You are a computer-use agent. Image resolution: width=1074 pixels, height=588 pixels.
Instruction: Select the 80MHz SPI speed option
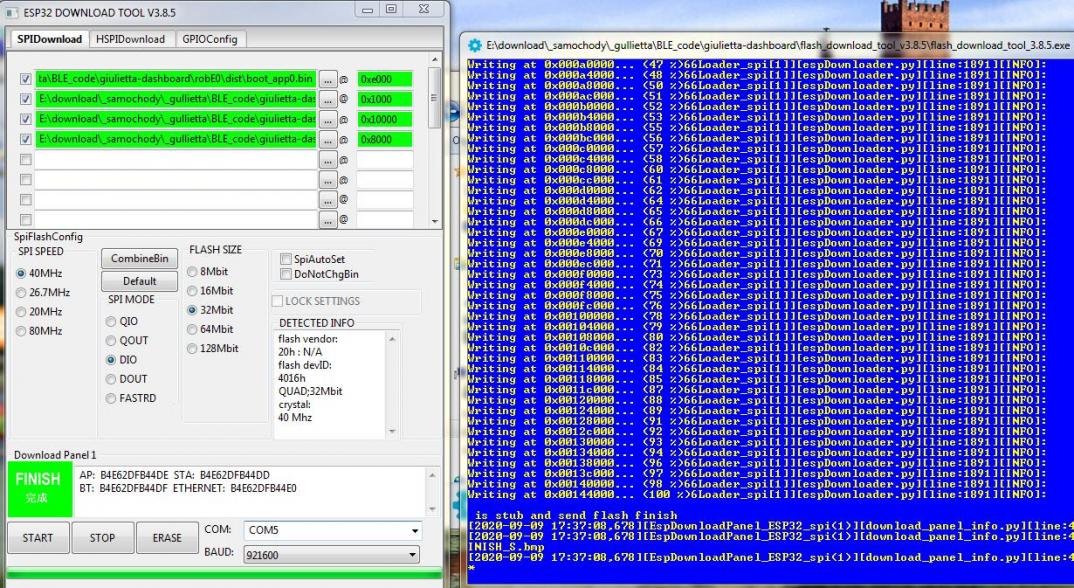pos(22,331)
